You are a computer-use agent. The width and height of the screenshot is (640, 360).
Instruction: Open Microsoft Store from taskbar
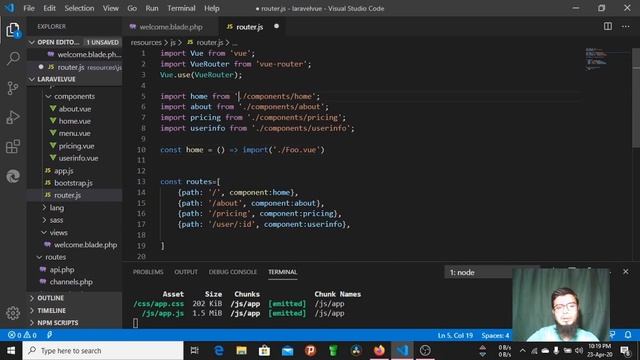pos(264,351)
